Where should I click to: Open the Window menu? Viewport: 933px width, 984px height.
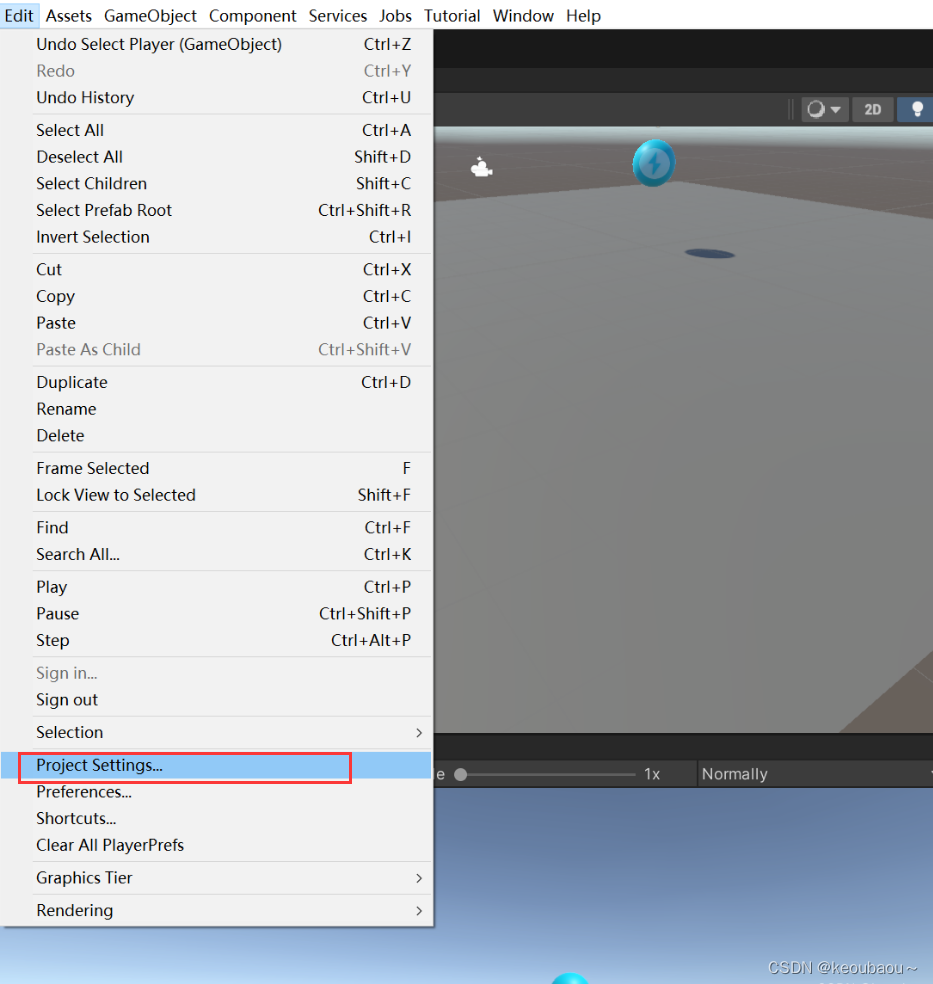(x=523, y=15)
